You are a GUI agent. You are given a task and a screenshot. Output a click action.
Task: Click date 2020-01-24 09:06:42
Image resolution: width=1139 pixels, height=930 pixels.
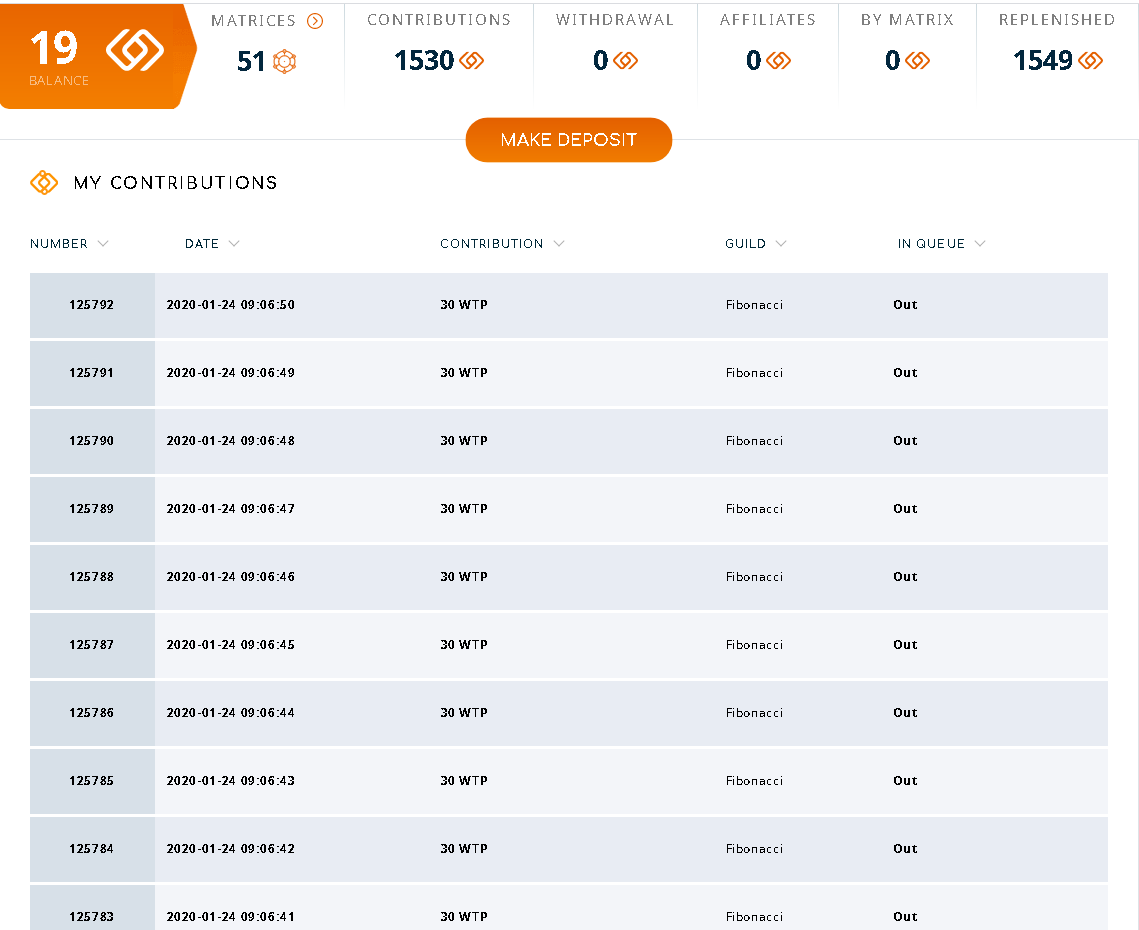point(230,849)
